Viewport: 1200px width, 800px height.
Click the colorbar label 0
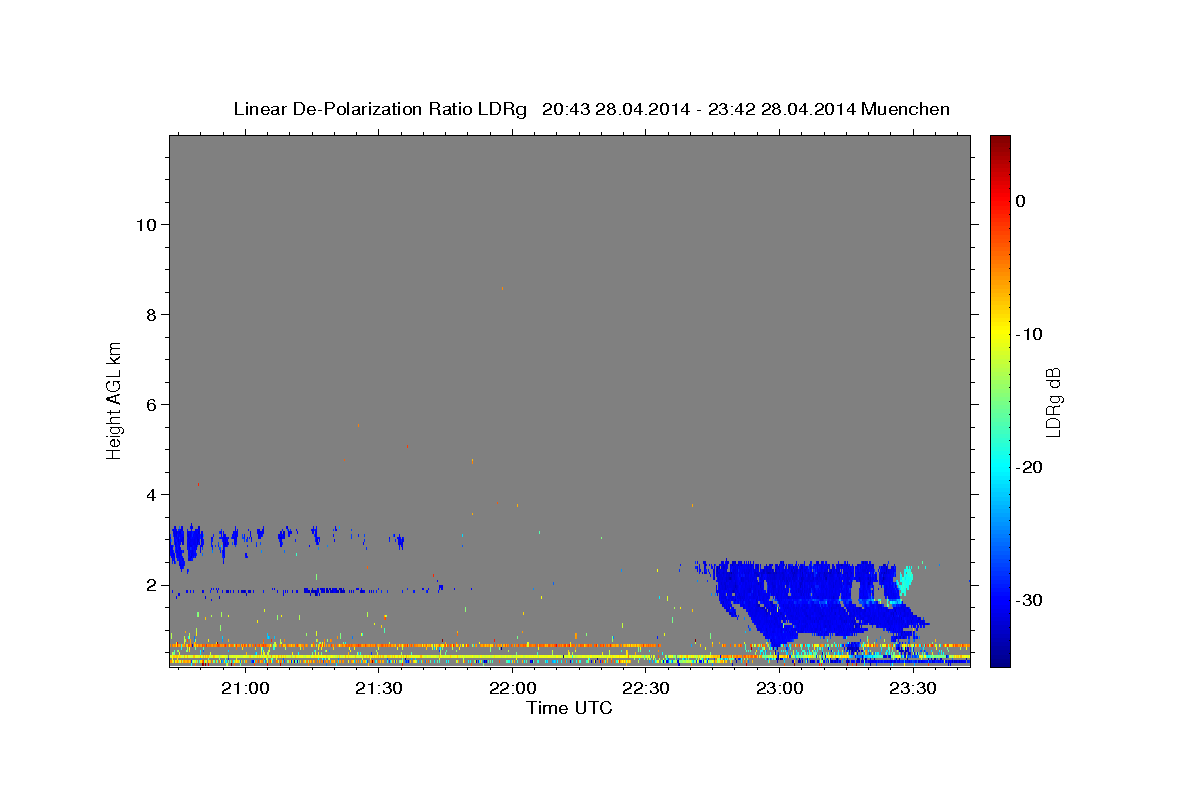1021,201
